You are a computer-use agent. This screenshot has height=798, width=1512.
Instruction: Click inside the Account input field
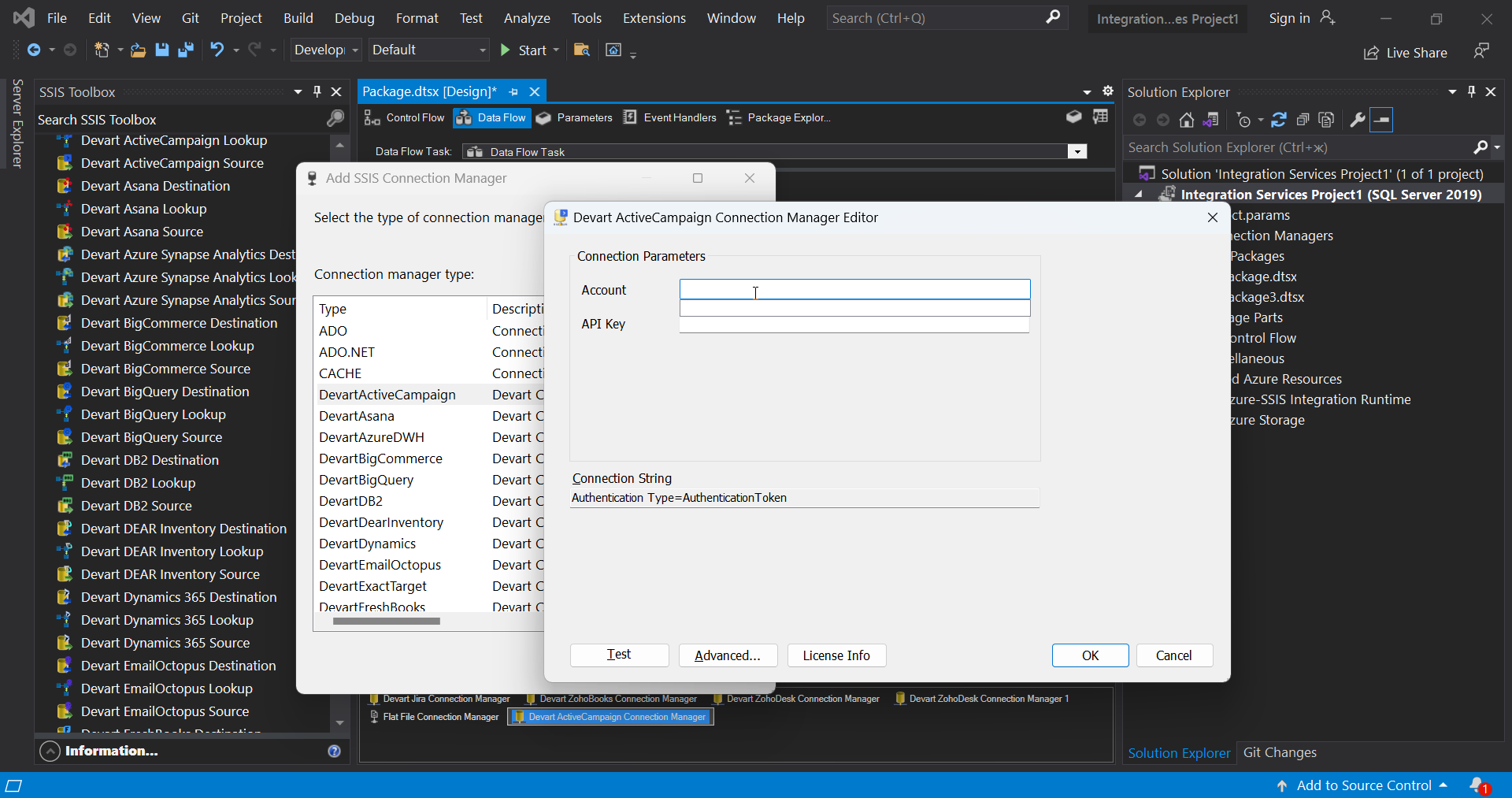click(854, 289)
